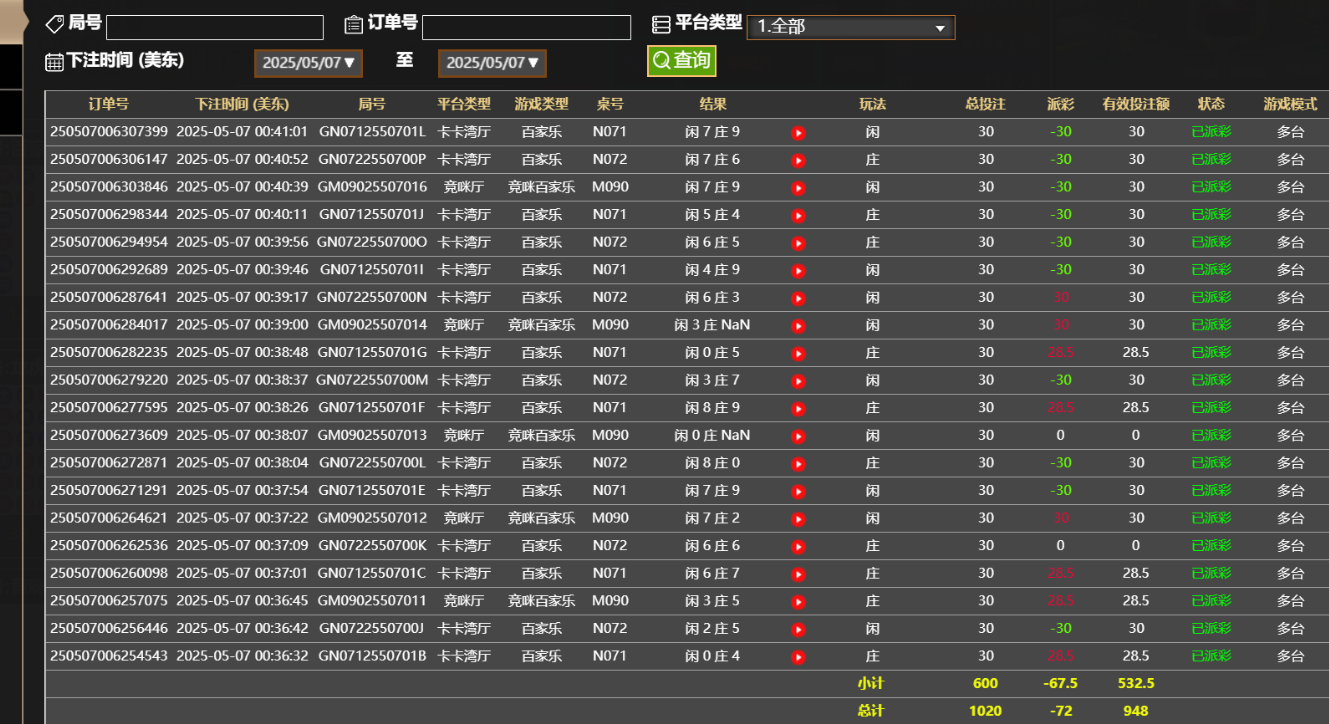Click play icon for order 250507006254543
Image resolution: width=1329 pixels, height=724 pixels.
798,657
